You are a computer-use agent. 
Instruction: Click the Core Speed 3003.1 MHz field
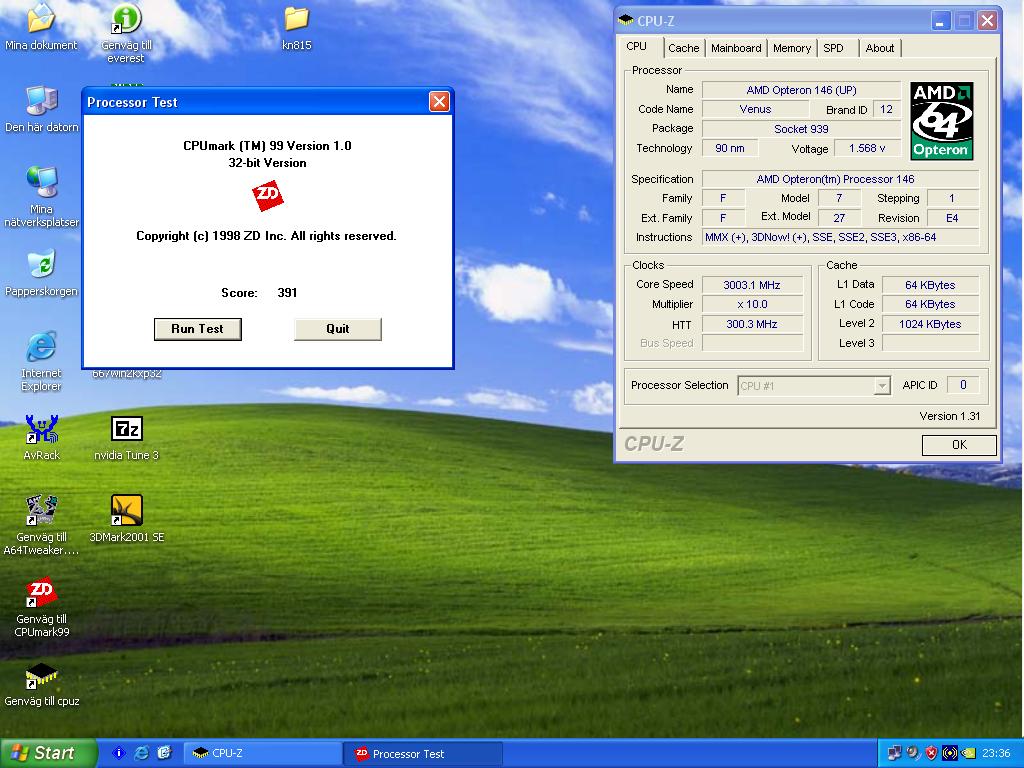pyautogui.click(x=752, y=285)
